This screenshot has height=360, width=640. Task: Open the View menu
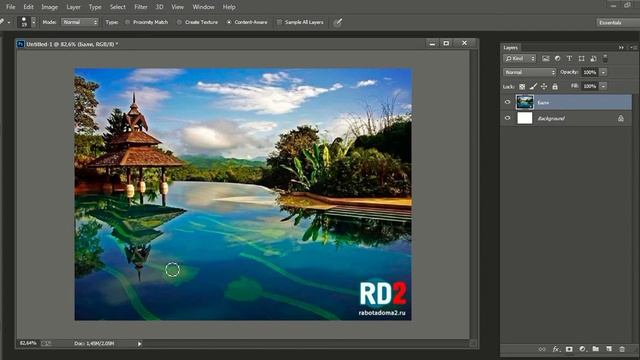(x=177, y=7)
